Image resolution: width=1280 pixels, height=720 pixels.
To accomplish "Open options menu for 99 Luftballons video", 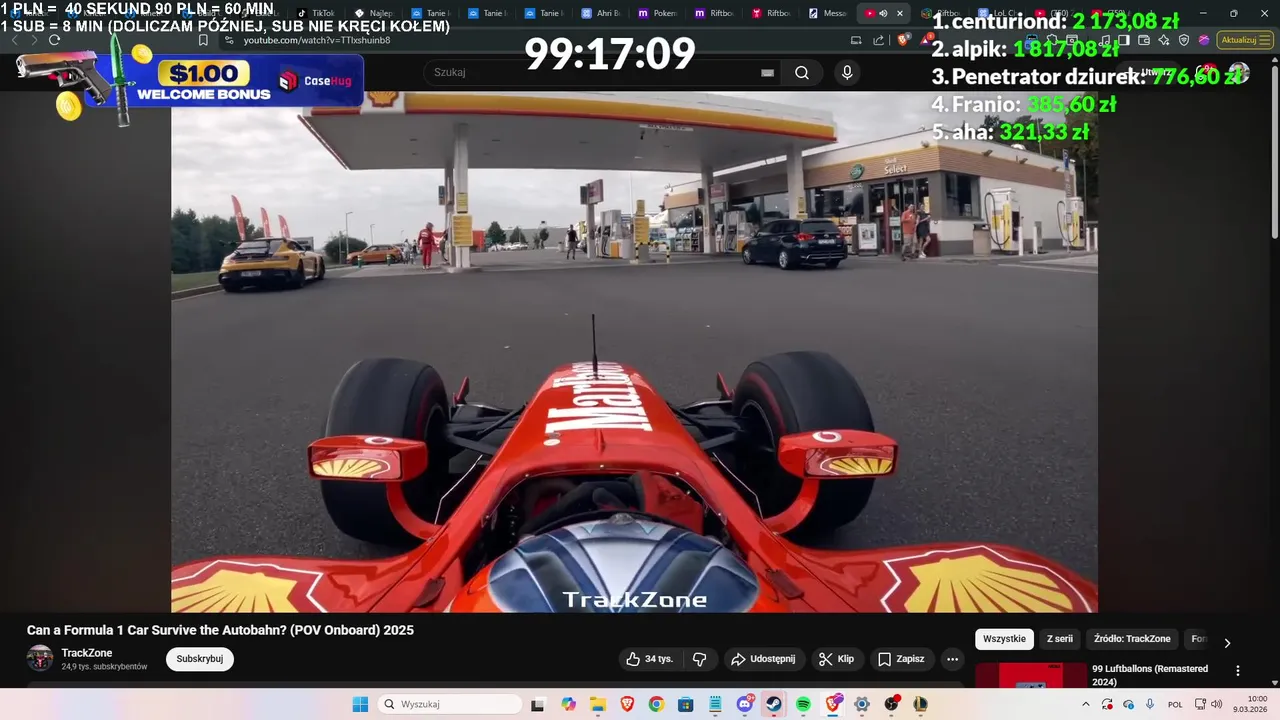I will 1238,671.
